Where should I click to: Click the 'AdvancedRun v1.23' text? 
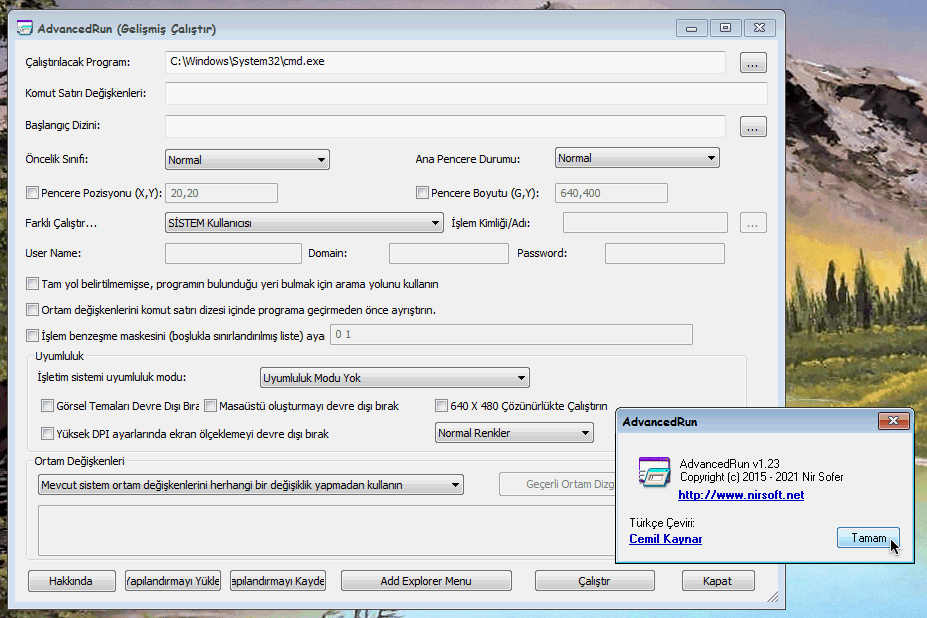pos(730,464)
